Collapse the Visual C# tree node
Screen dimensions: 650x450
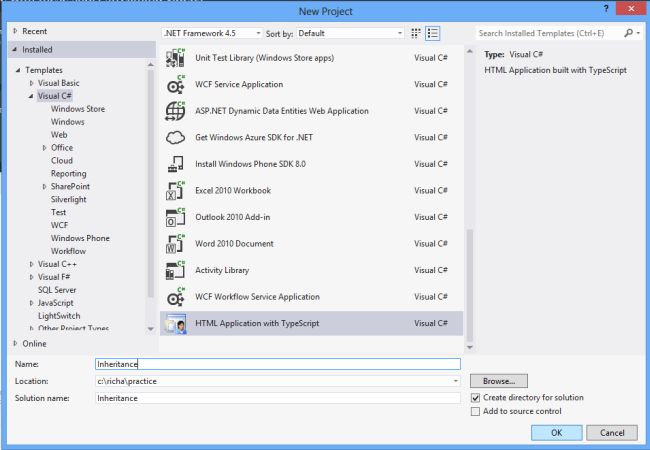point(32,96)
